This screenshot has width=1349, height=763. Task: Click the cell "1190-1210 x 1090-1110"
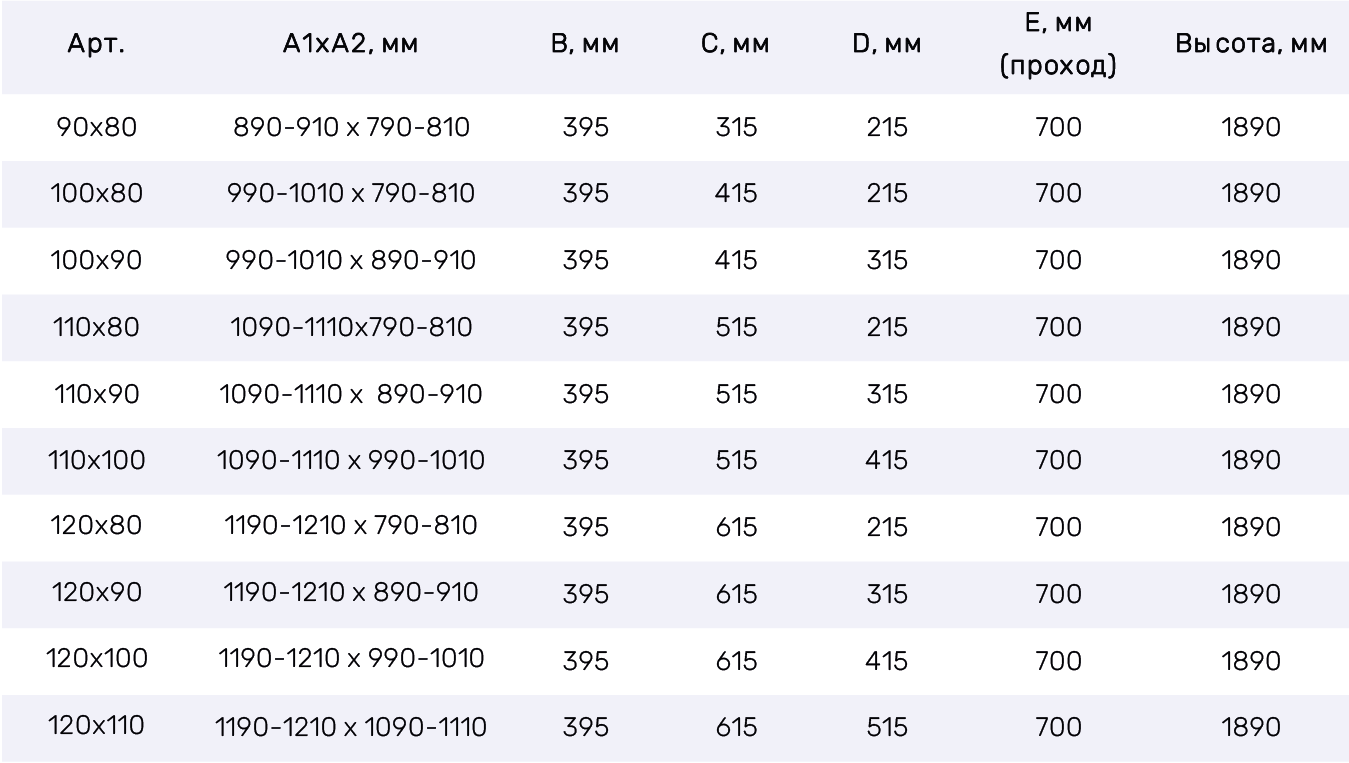point(352,727)
